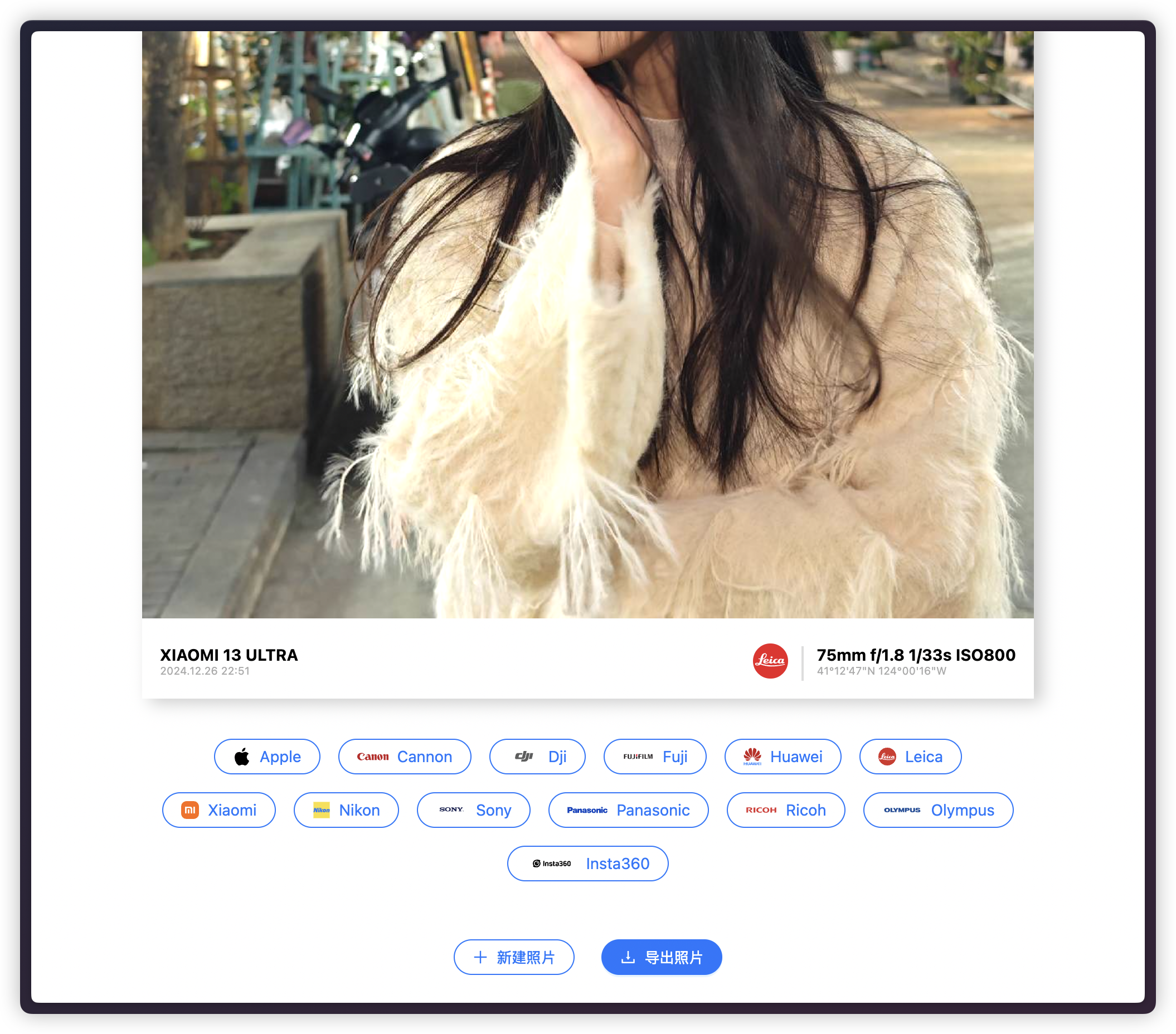Click the 2024.12.26 22:51 date text
Screen dimensions: 1176x1034
[x=205, y=671]
